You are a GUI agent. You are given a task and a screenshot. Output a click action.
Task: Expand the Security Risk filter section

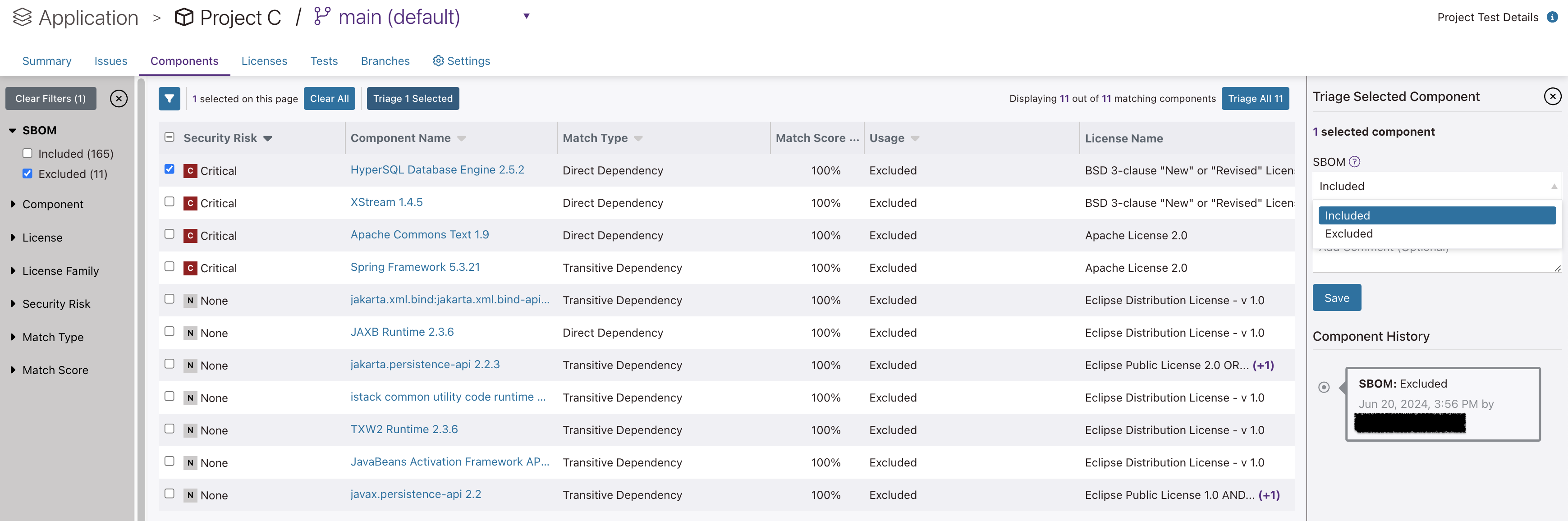coord(13,304)
